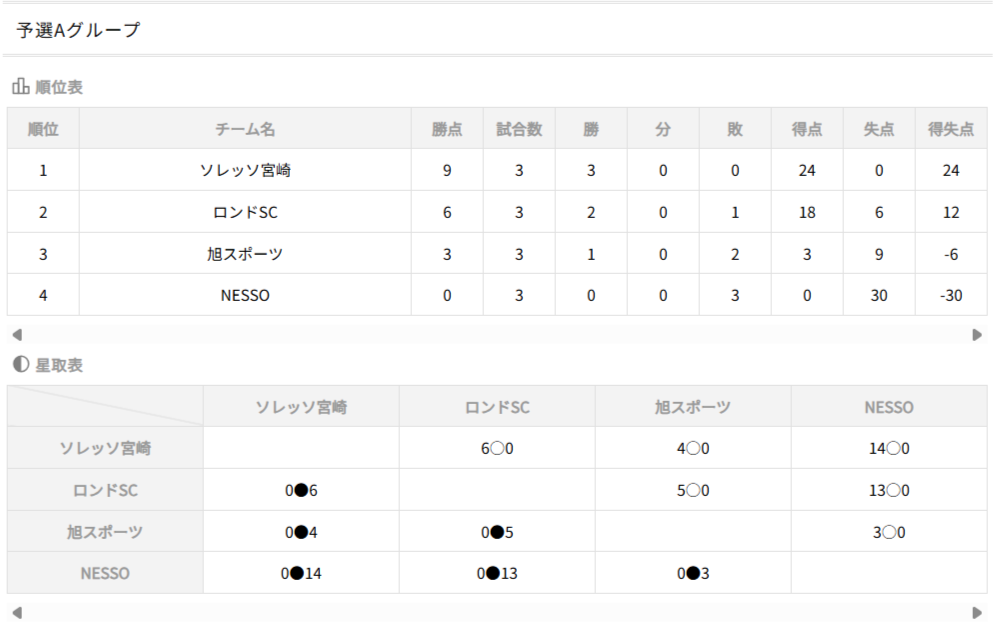Click the 勝点 column header

pyautogui.click(x=447, y=129)
